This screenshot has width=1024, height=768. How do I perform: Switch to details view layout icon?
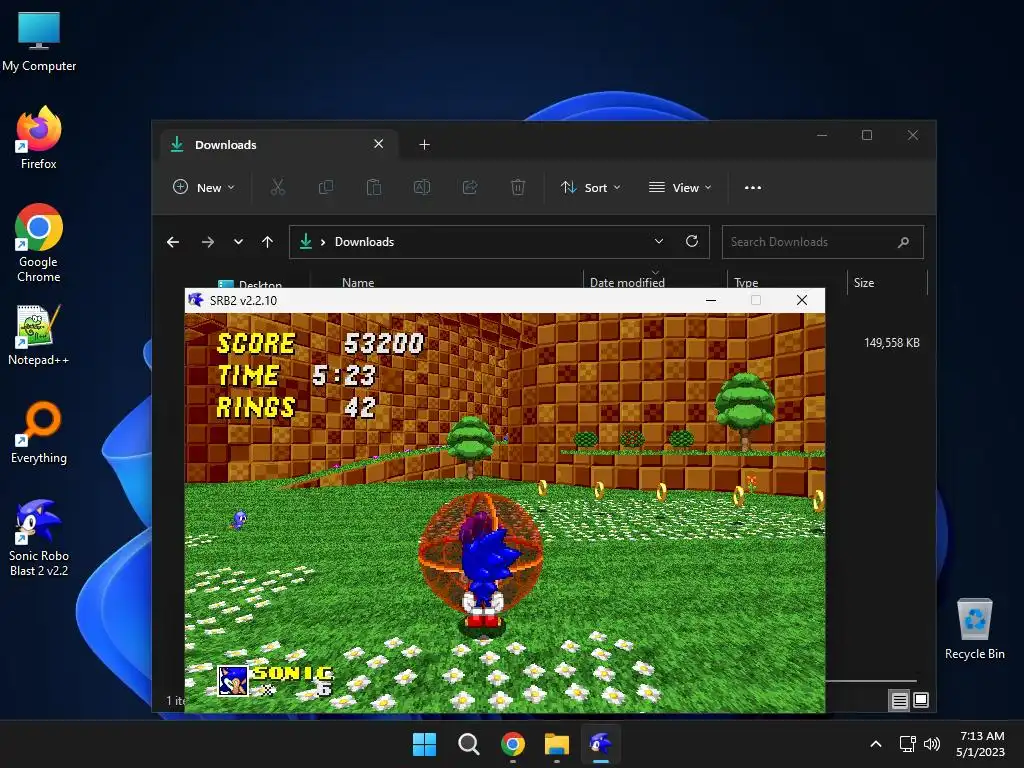[x=899, y=700]
